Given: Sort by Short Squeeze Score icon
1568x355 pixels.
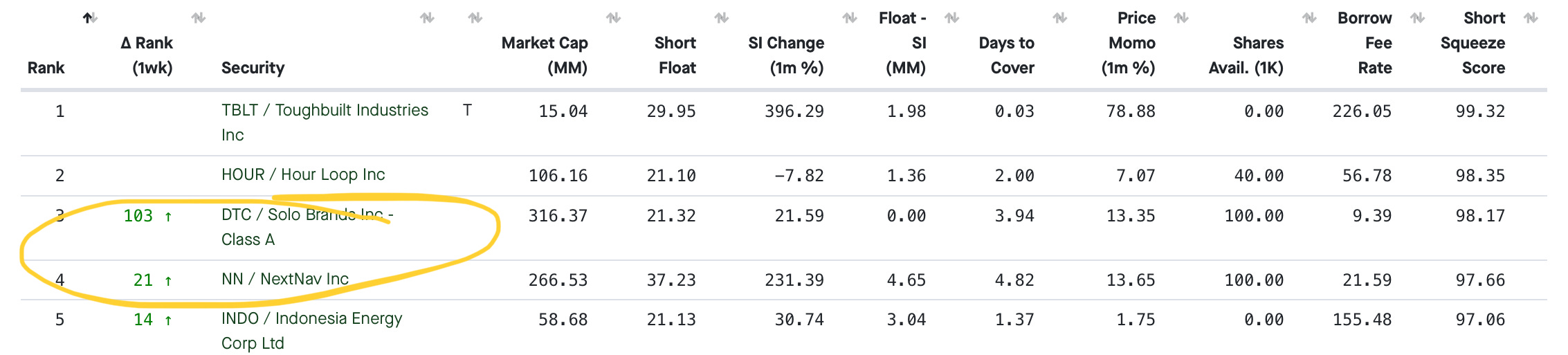Looking at the screenshot, I should (x=1531, y=18).
